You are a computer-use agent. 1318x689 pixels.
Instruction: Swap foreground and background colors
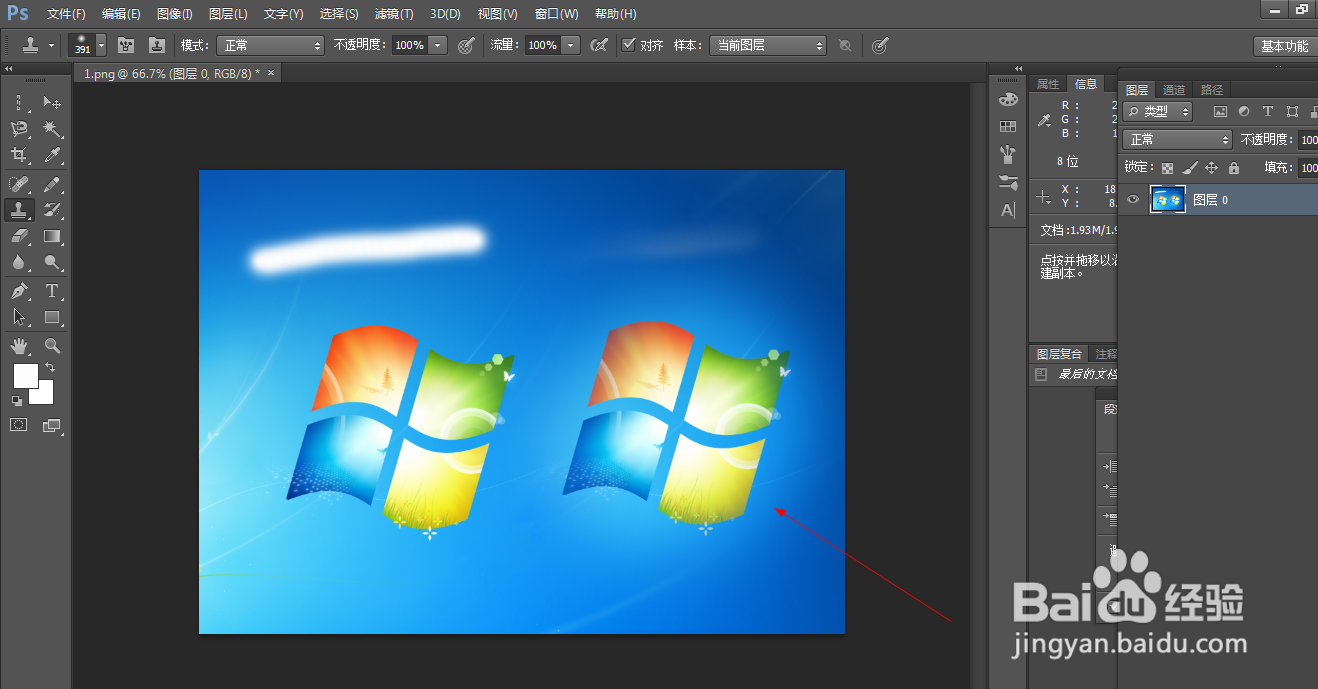(51, 368)
